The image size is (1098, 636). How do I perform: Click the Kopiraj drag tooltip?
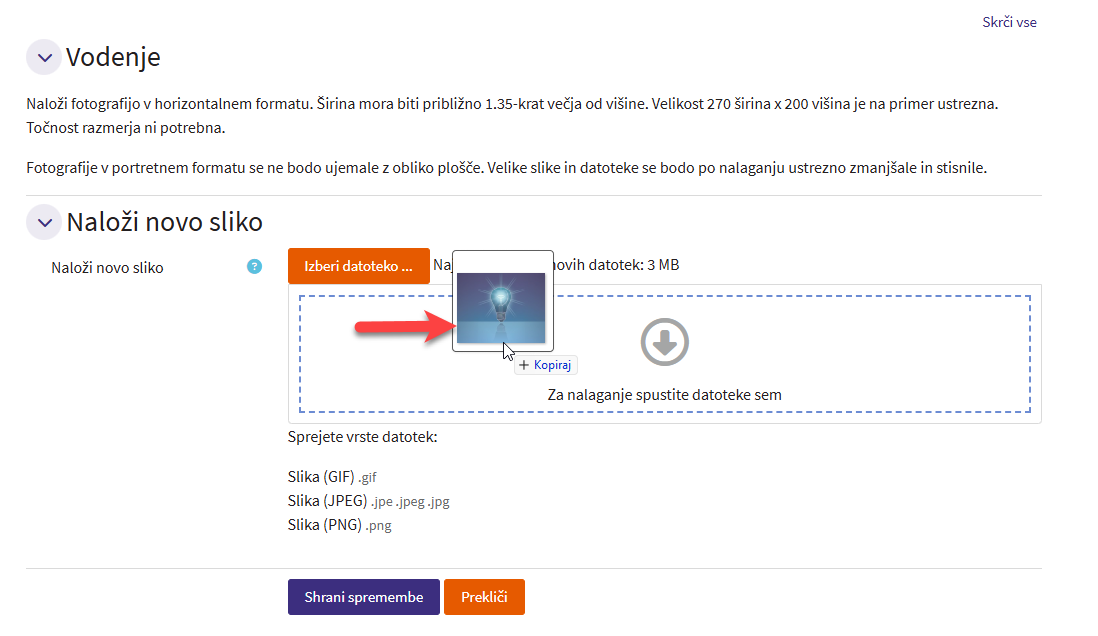tap(546, 366)
